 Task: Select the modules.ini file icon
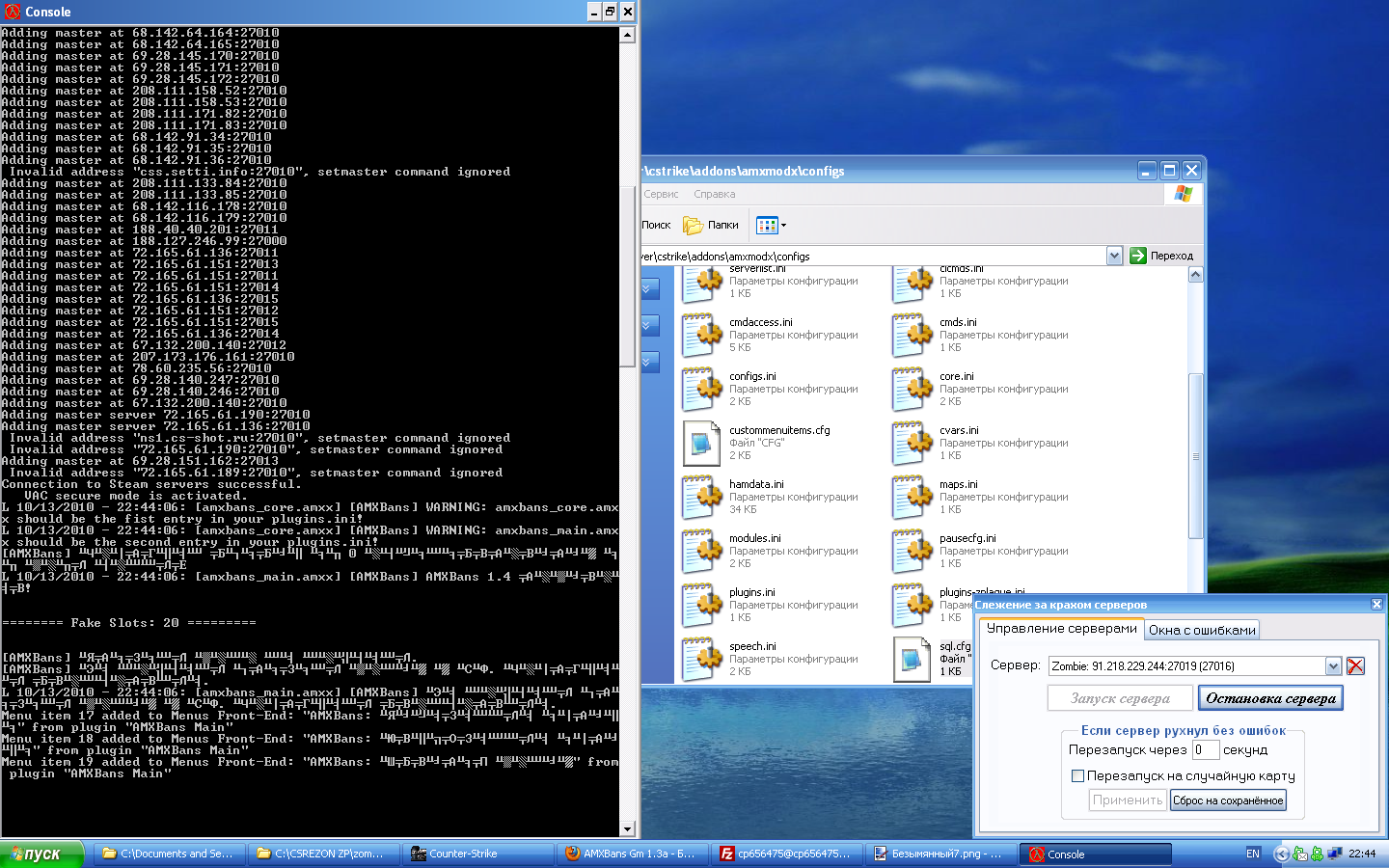pyautogui.click(x=703, y=552)
